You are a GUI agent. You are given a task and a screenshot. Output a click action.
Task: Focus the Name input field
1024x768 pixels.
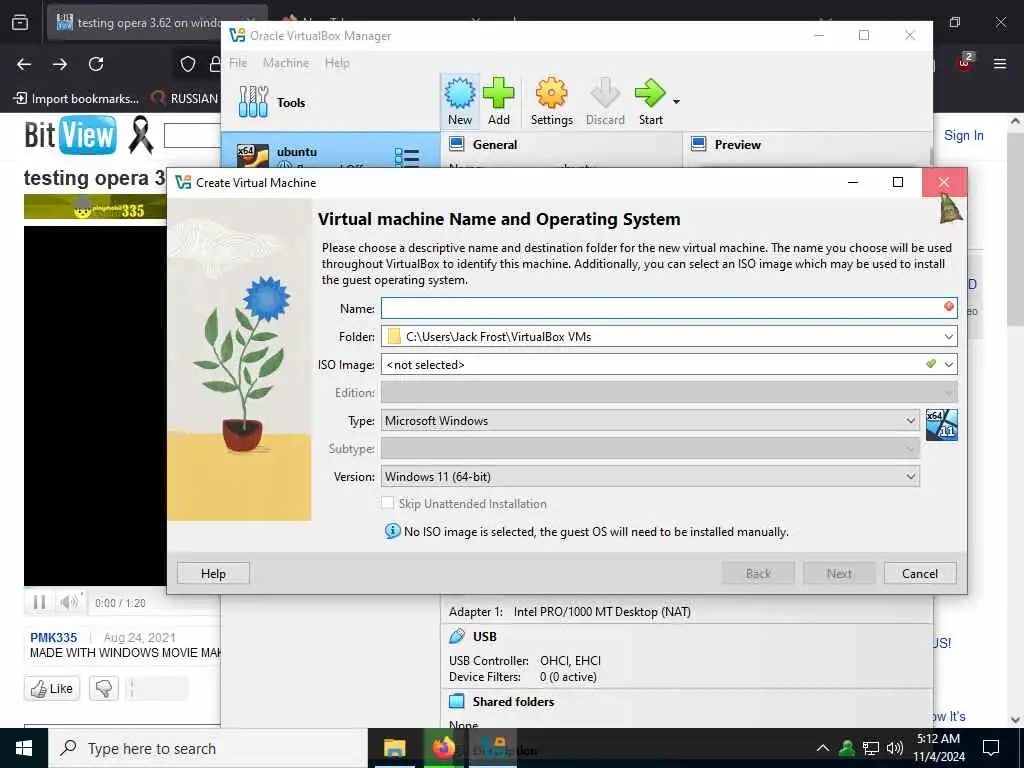pyautogui.click(x=669, y=308)
